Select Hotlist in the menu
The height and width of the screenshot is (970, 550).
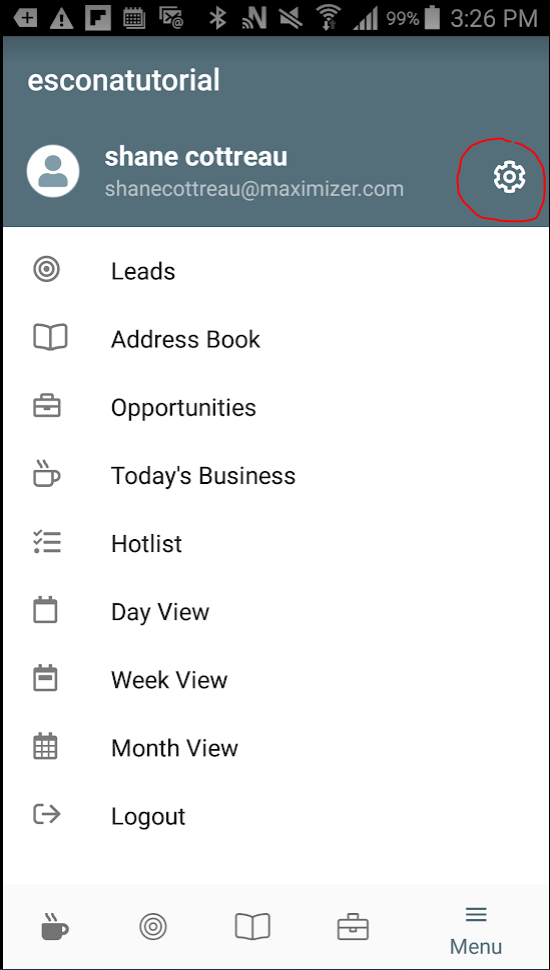pyautogui.click(x=275, y=543)
